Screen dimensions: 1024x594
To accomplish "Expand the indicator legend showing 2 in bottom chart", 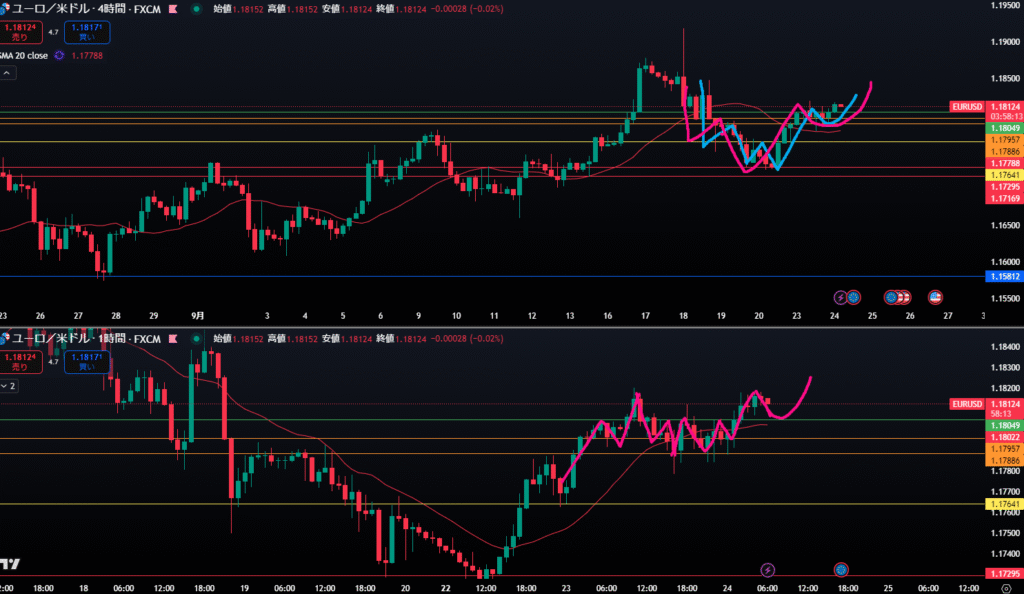I will click(8, 385).
